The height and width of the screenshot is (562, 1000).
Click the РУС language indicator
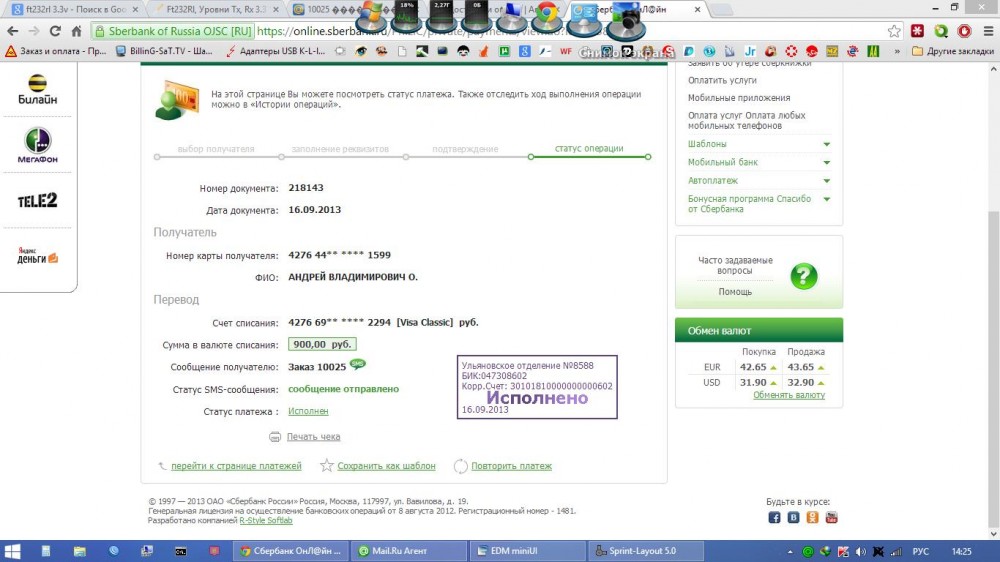coord(920,552)
